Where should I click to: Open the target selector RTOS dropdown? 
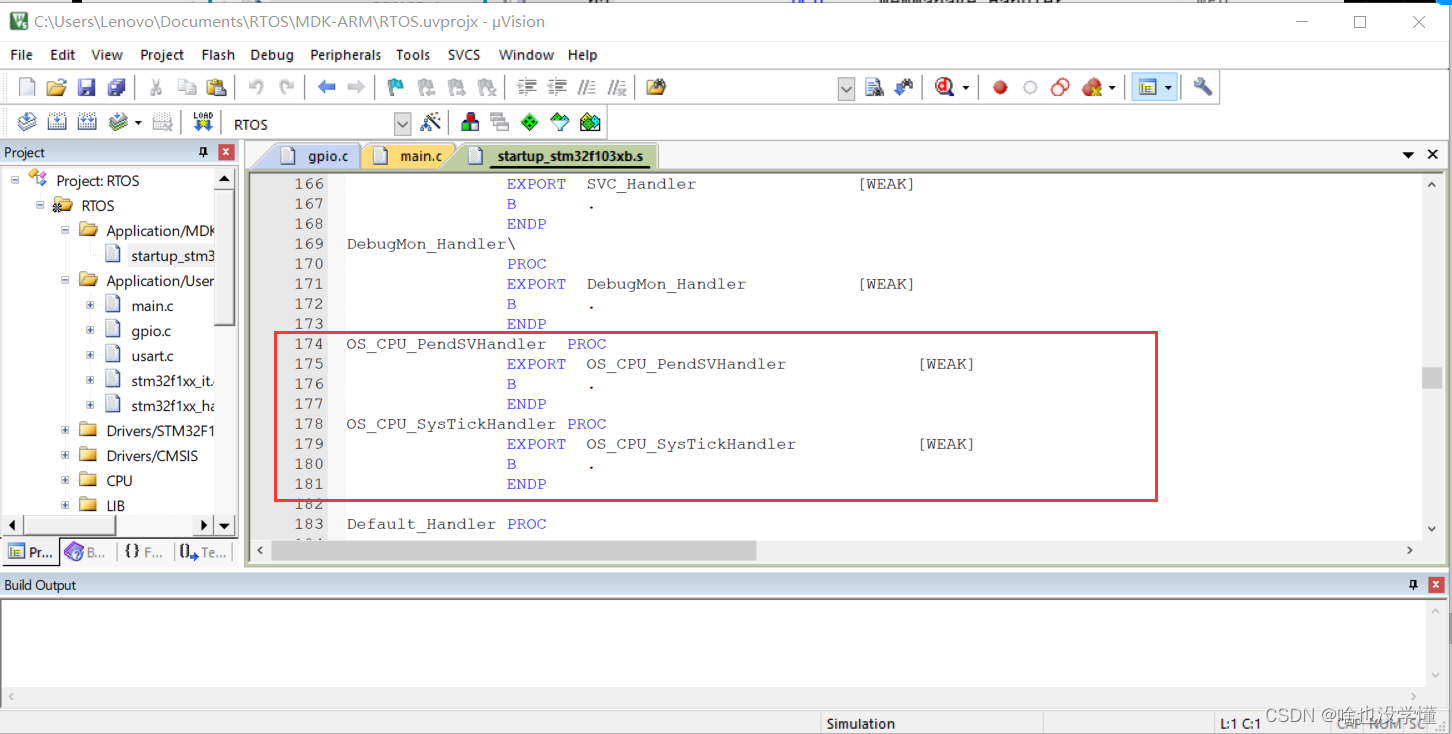pyautogui.click(x=402, y=124)
